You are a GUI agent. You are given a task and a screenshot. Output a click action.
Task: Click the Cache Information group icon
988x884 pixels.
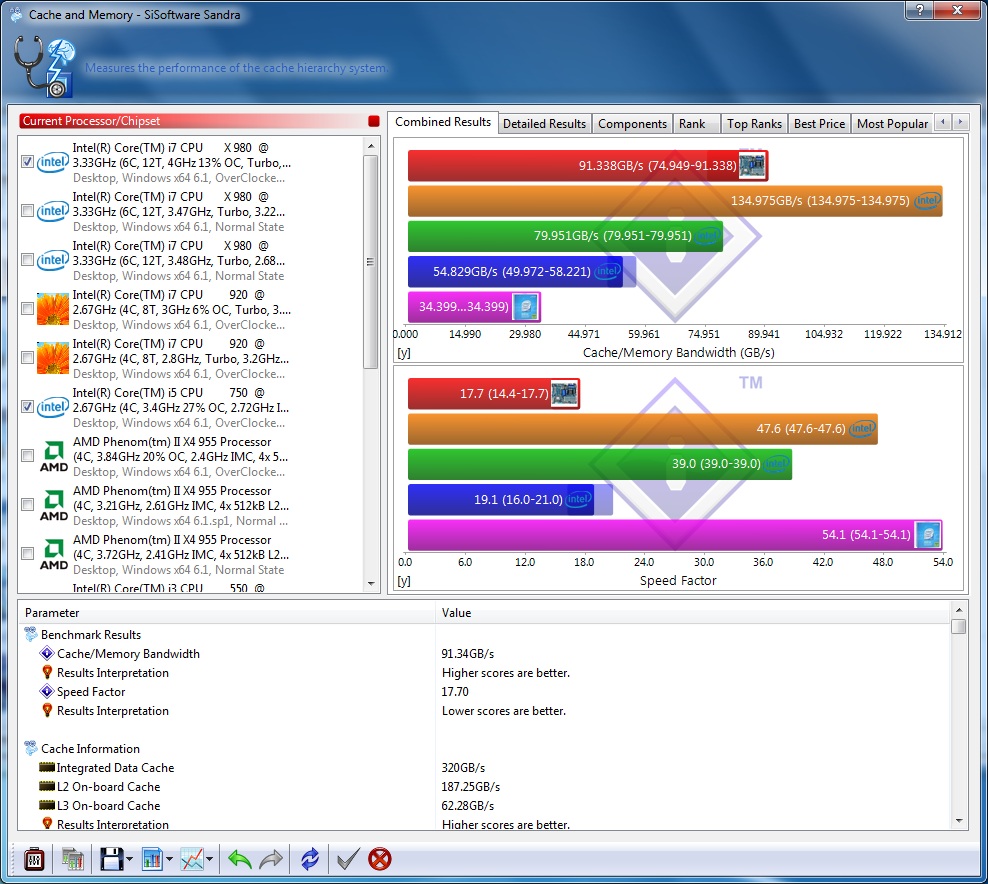click(x=30, y=748)
